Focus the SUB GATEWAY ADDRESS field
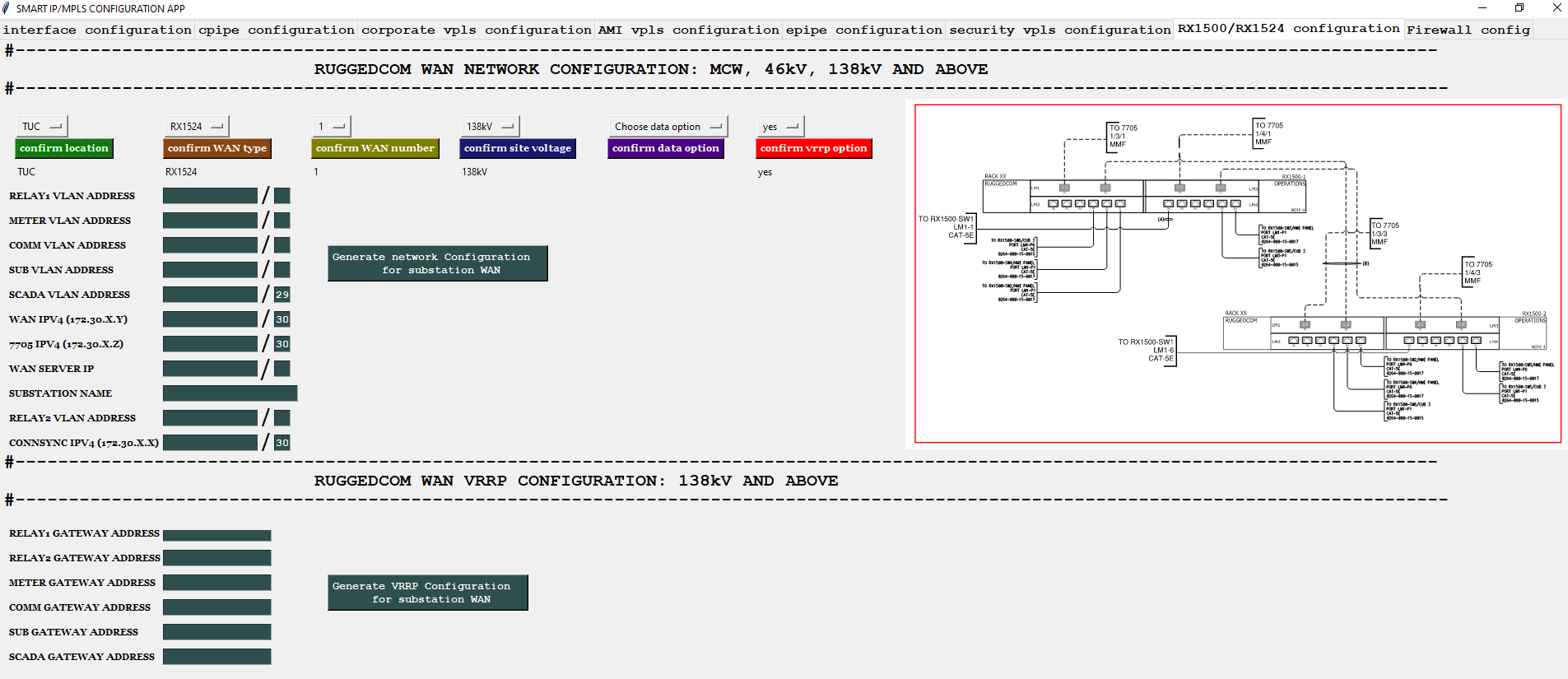The width and height of the screenshot is (1568, 679). point(217,632)
